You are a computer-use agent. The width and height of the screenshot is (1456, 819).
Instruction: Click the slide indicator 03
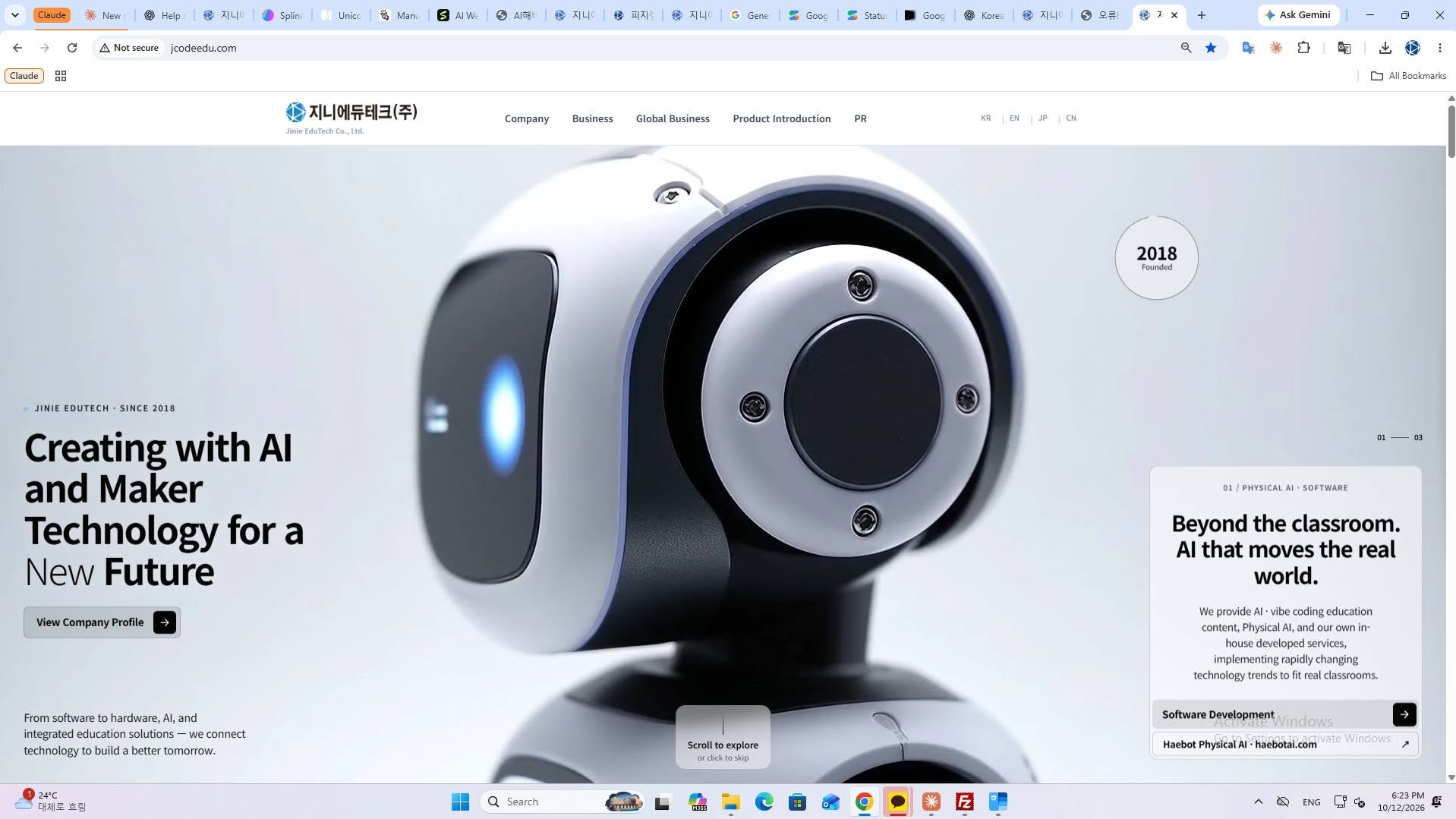[x=1417, y=438]
